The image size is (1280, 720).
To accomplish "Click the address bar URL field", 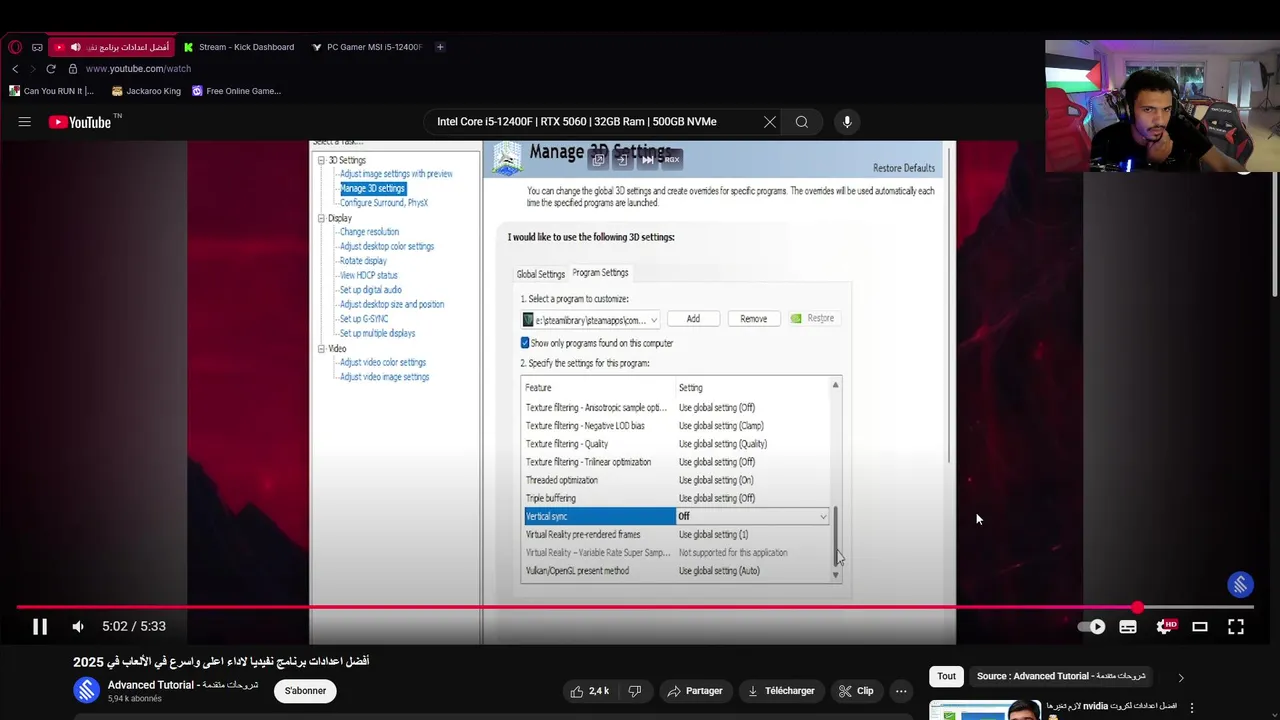I will 138,69.
